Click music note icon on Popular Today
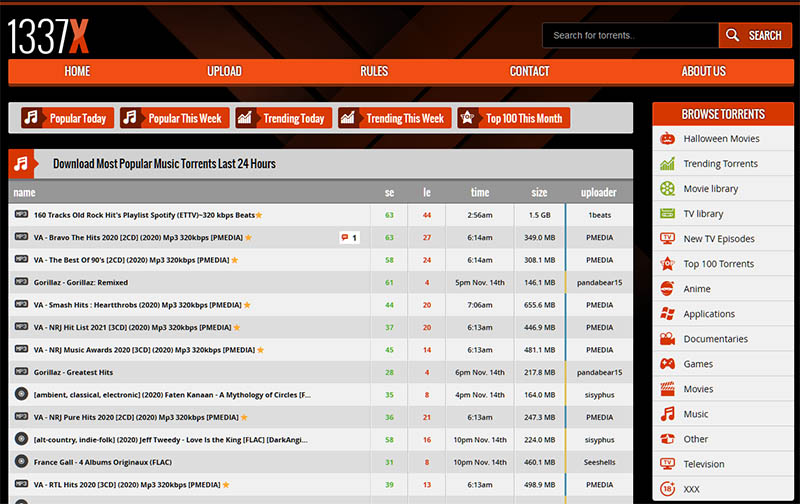This screenshot has height=504, width=800. tap(31, 117)
